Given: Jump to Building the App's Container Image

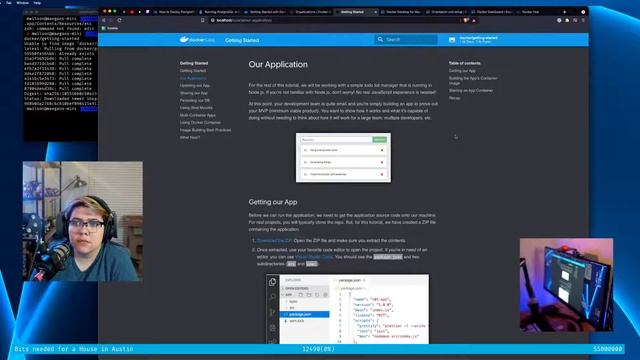Looking at the screenshot, I should pos(473,80).
